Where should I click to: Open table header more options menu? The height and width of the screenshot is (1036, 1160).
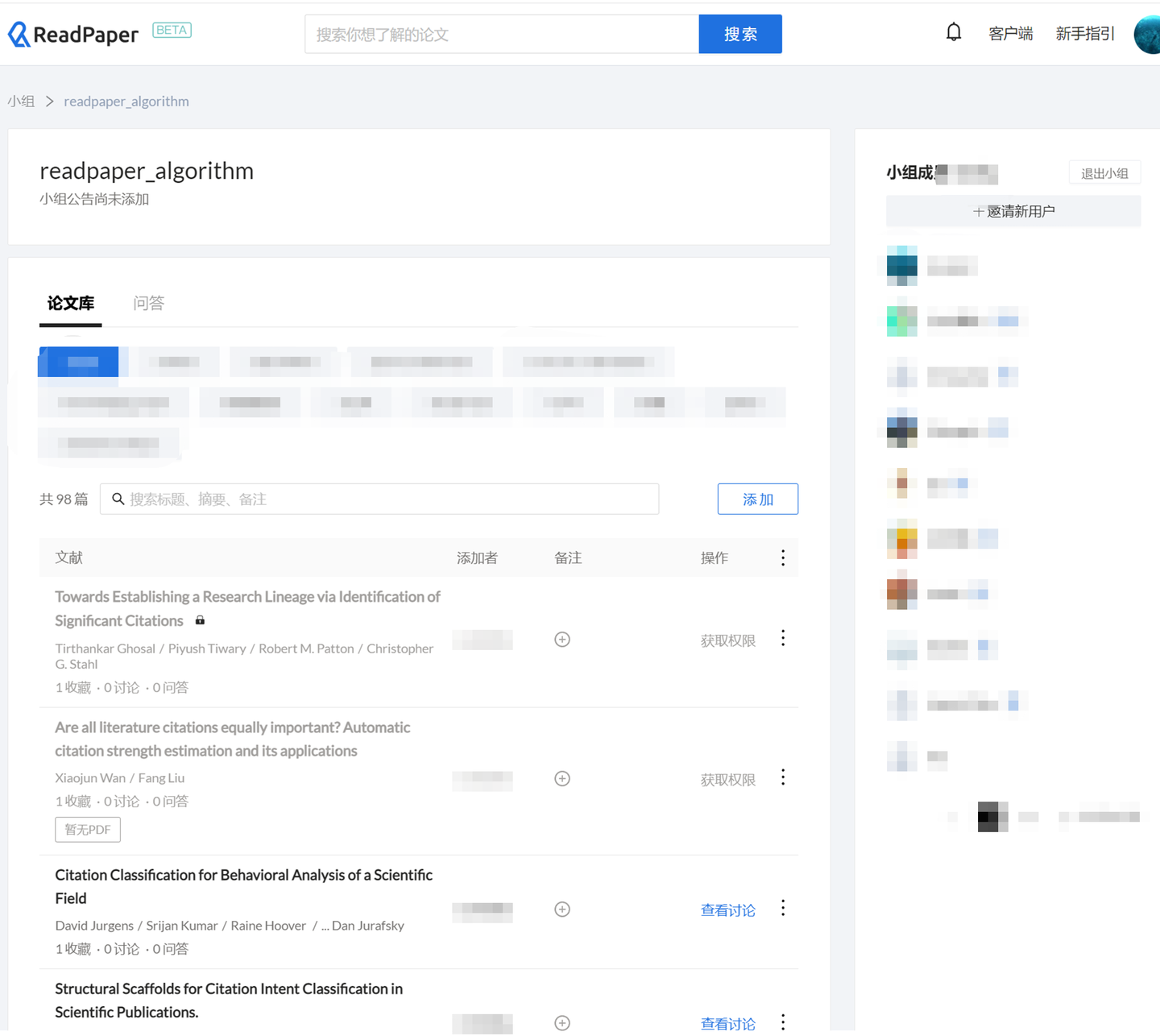point(783,557)
